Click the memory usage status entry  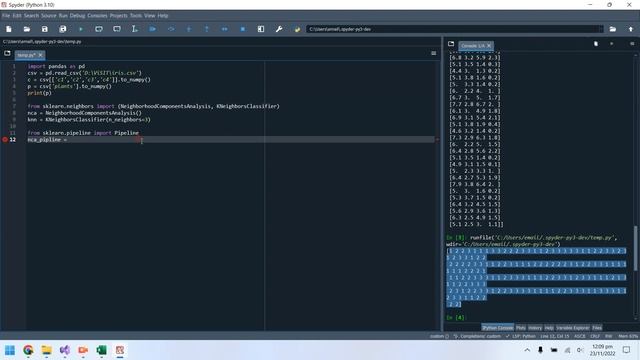coord(628,336)
